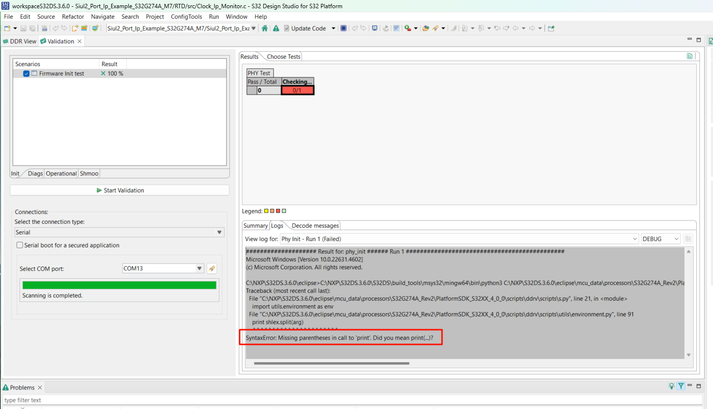This screenshot has height=409, width=713.
Task: Open the File menu
Action: 8,16
